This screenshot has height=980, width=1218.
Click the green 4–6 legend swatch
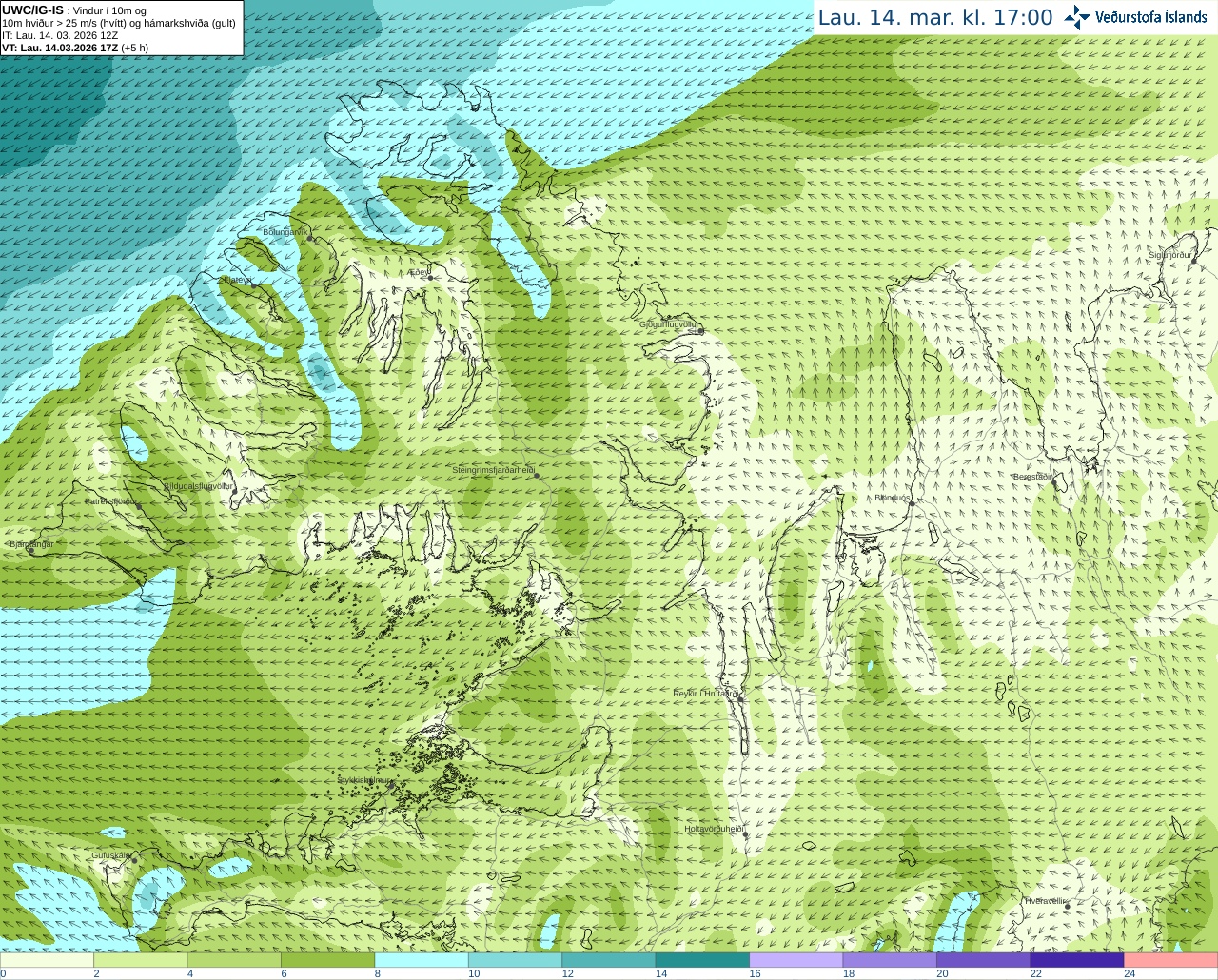pos(234,960)
